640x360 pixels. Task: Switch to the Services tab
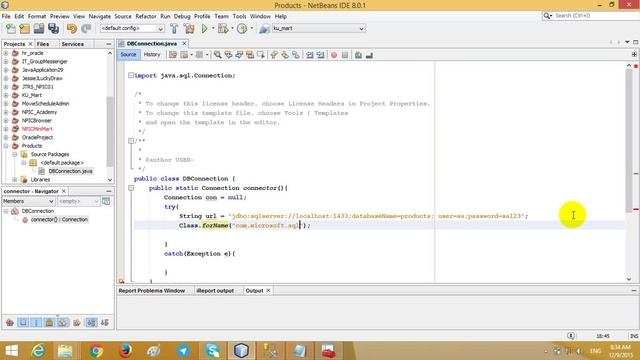coord(73,44)
